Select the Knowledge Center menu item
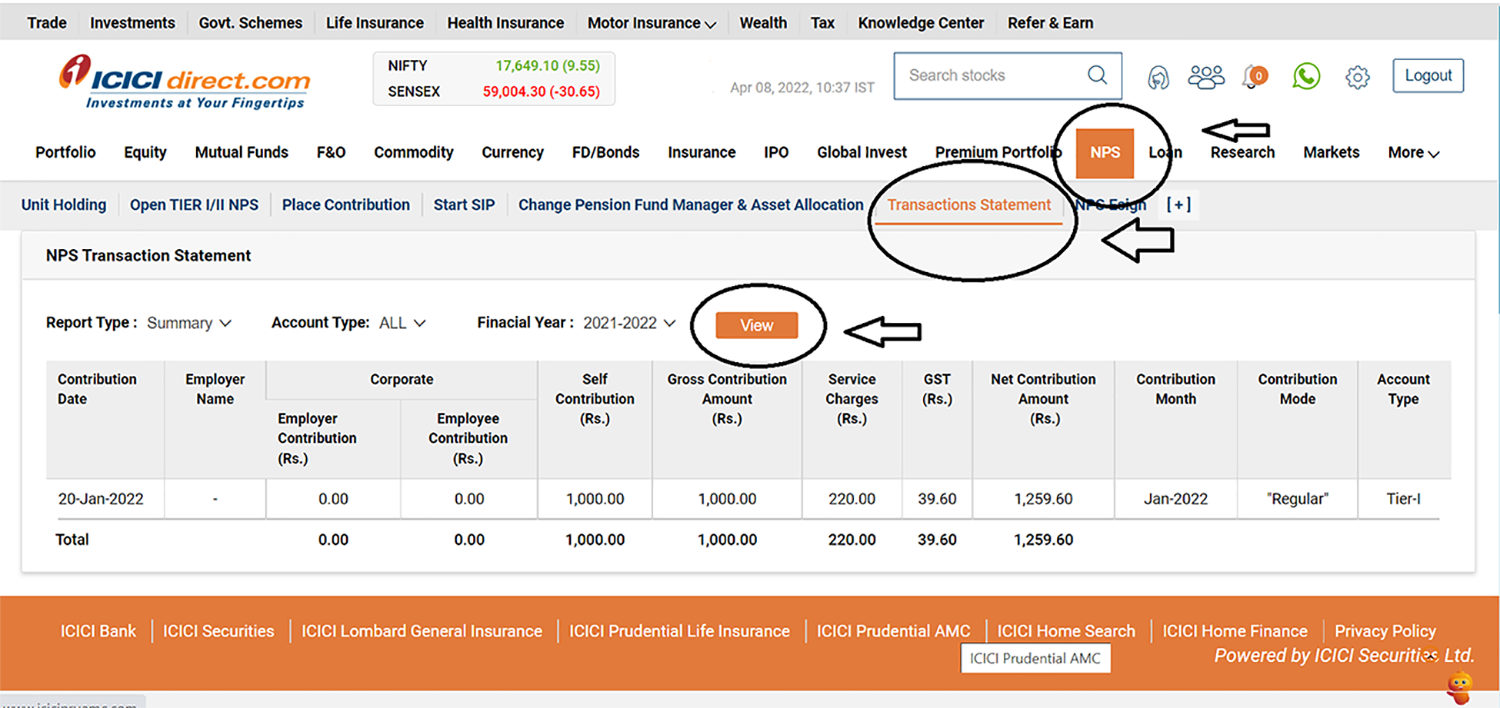This screenshot has width=1500, height=708. coord(920,22)
